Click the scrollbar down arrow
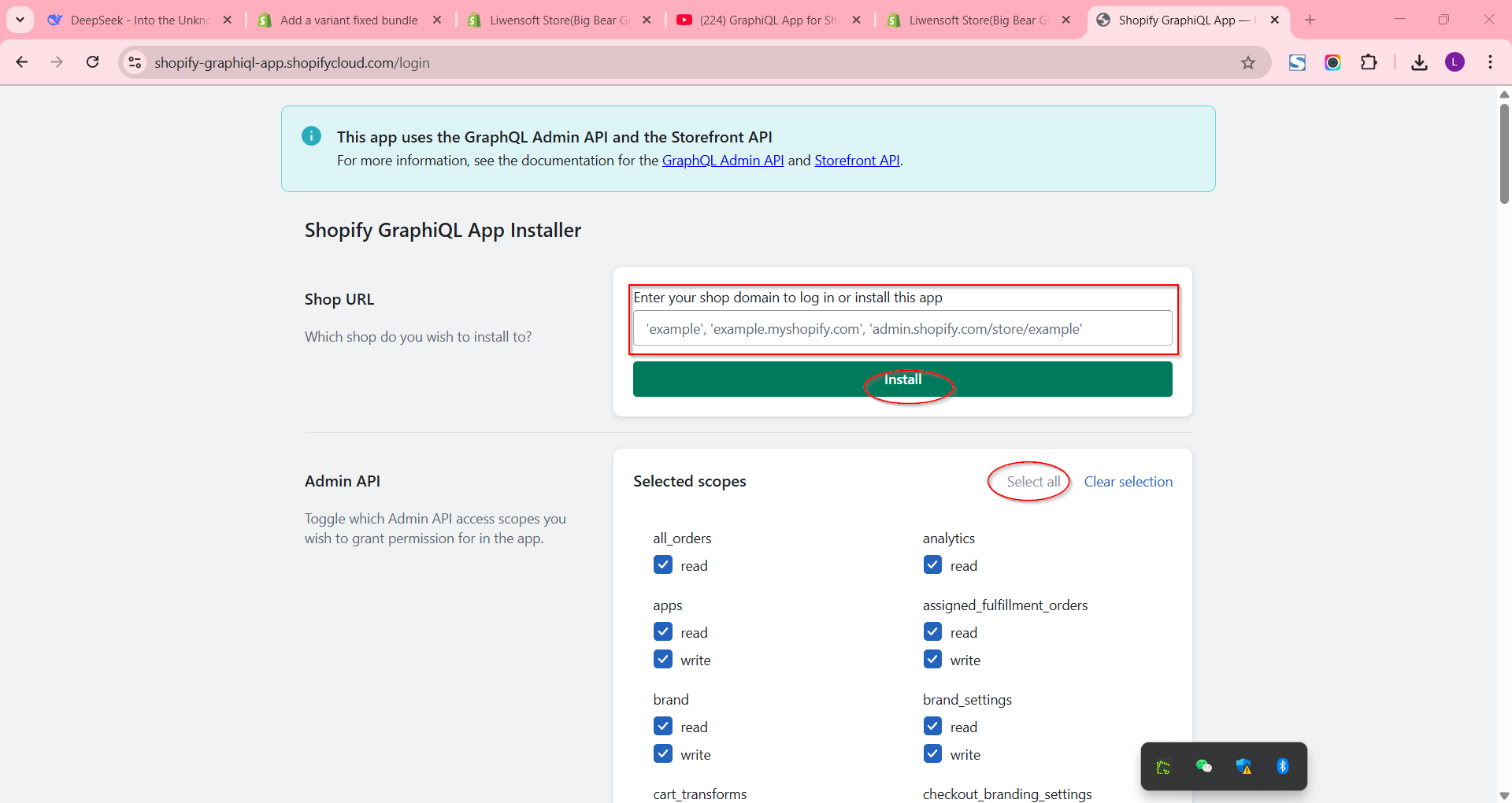 [1504, 795]
